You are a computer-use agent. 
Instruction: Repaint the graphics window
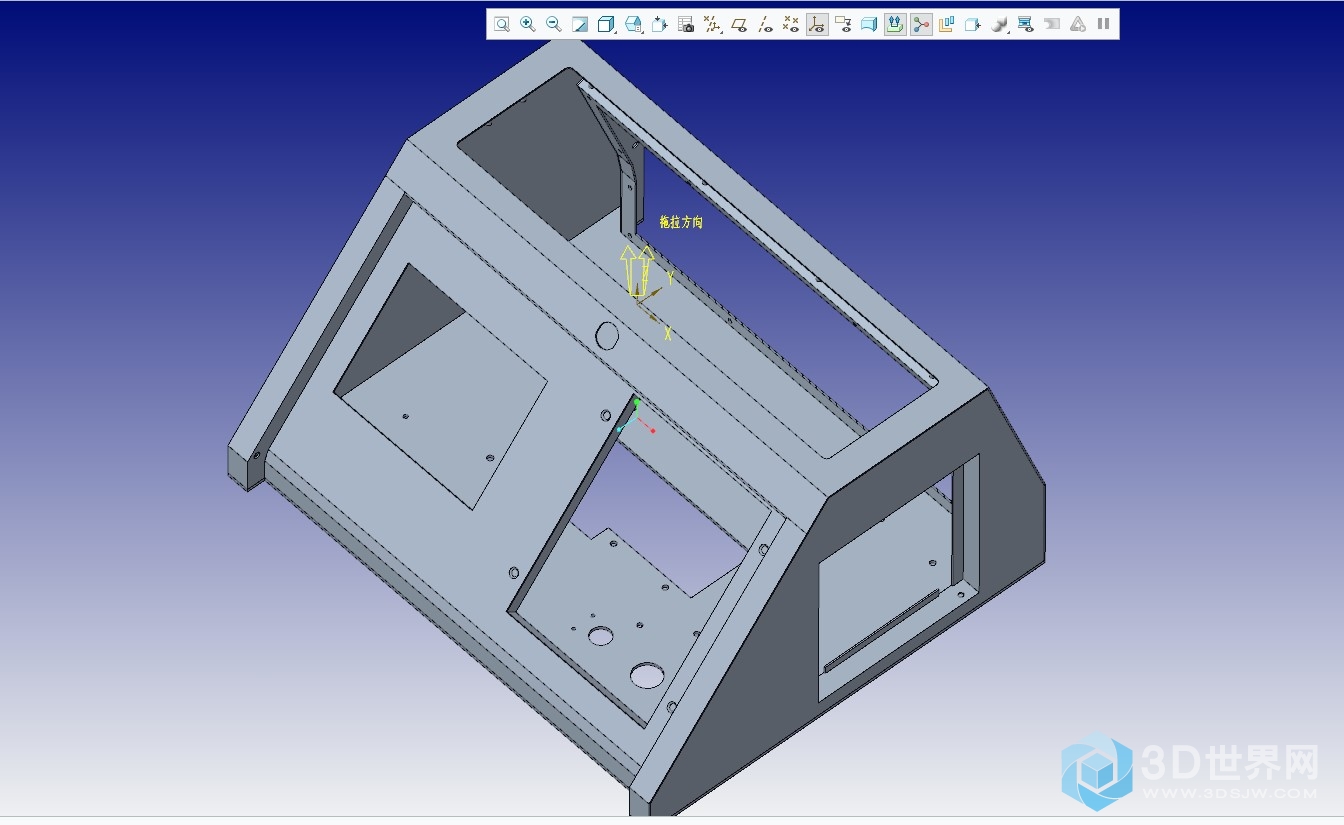click(x=580, y=24)
